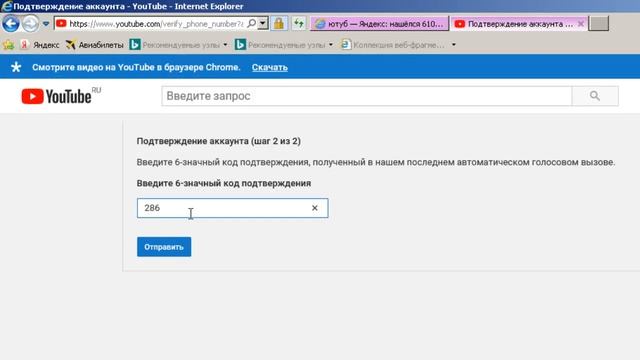640x360 pixels.
Task: Expand second 'Рекомендуемые узлы' dropdown arrow
Action: click(331, 45)
